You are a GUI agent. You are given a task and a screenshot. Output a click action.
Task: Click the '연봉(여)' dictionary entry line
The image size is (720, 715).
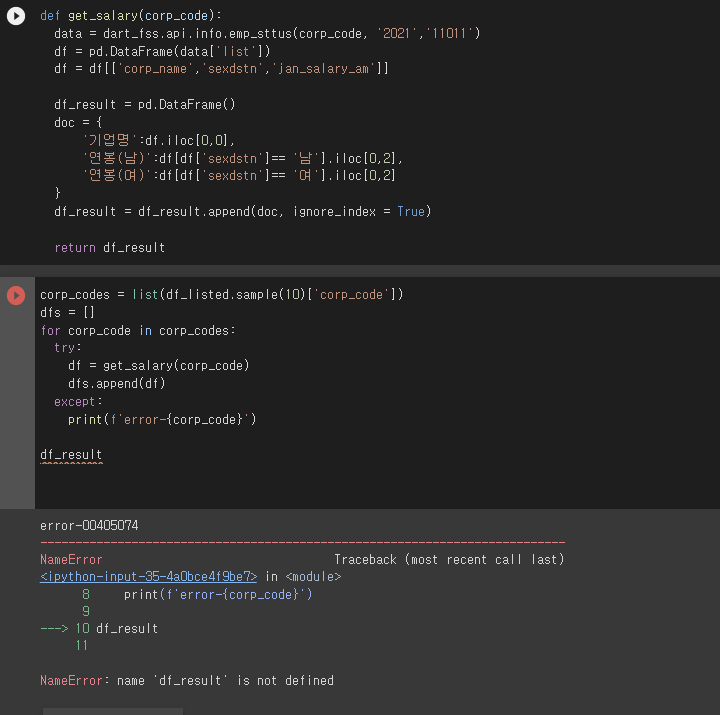(239, 176)
